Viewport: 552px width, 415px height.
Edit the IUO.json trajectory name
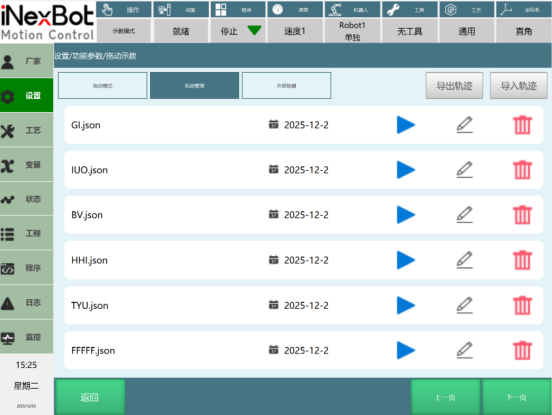coord(464,170)
